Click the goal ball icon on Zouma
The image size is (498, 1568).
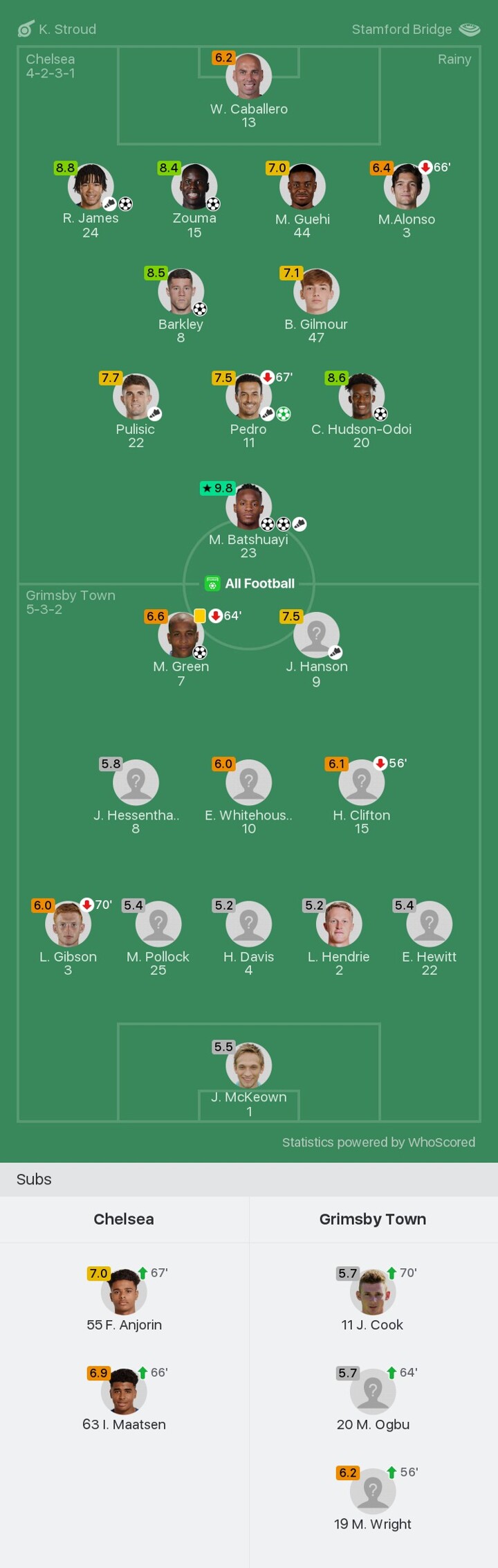pyautogui.click(x=213, y=204)
